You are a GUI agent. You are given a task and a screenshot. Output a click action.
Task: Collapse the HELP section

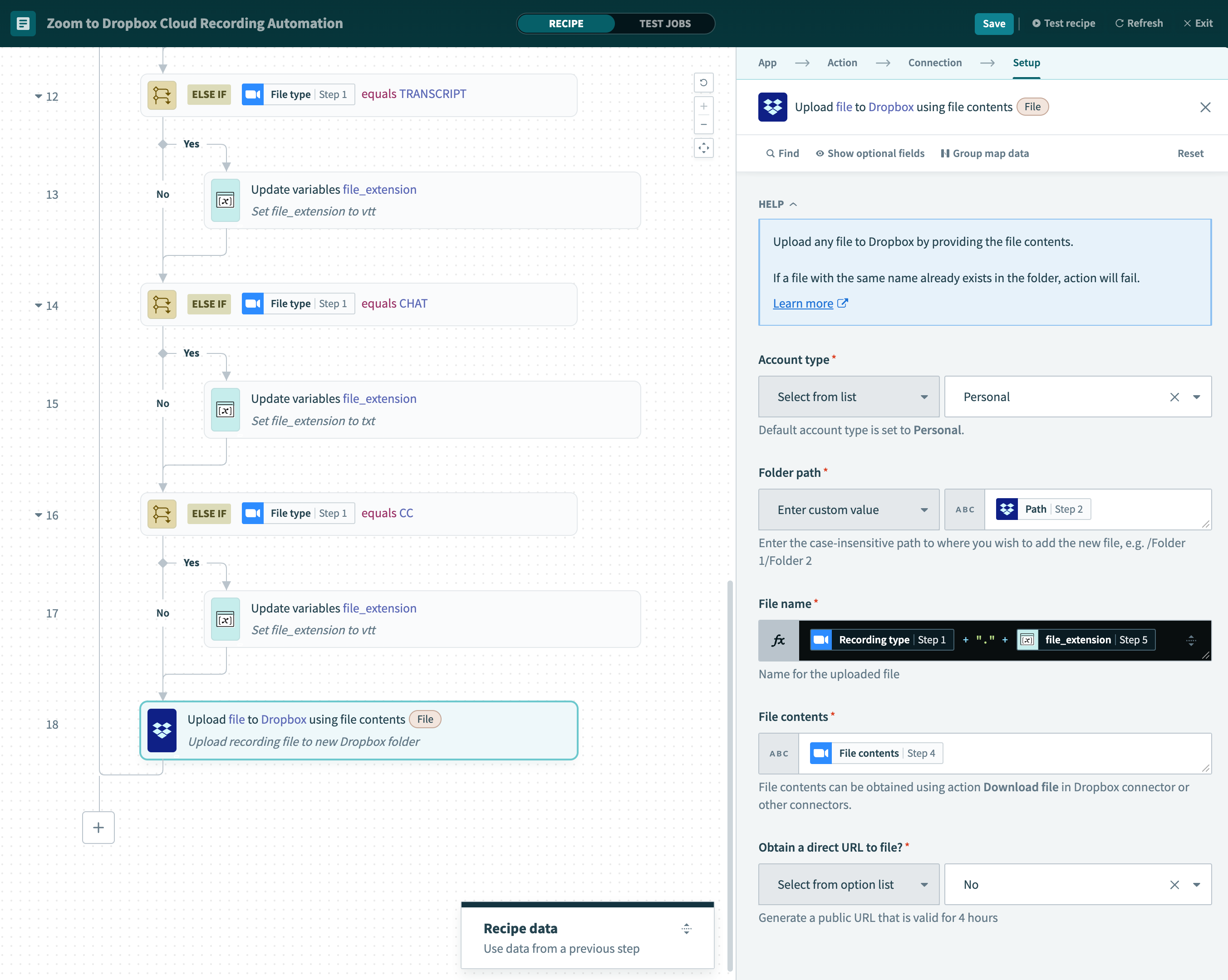[777, 204]
